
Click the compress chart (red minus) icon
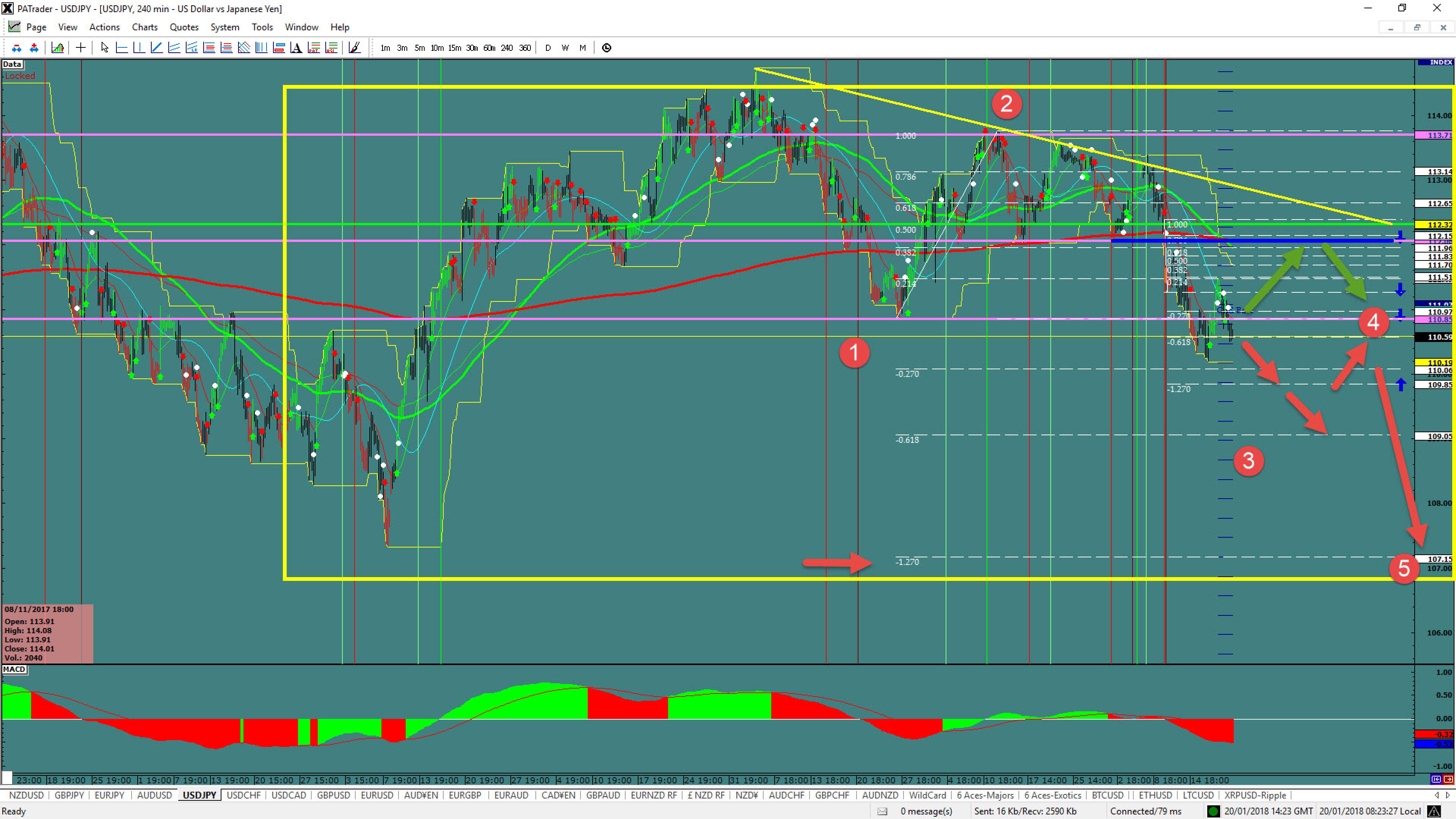pos(16,48)
